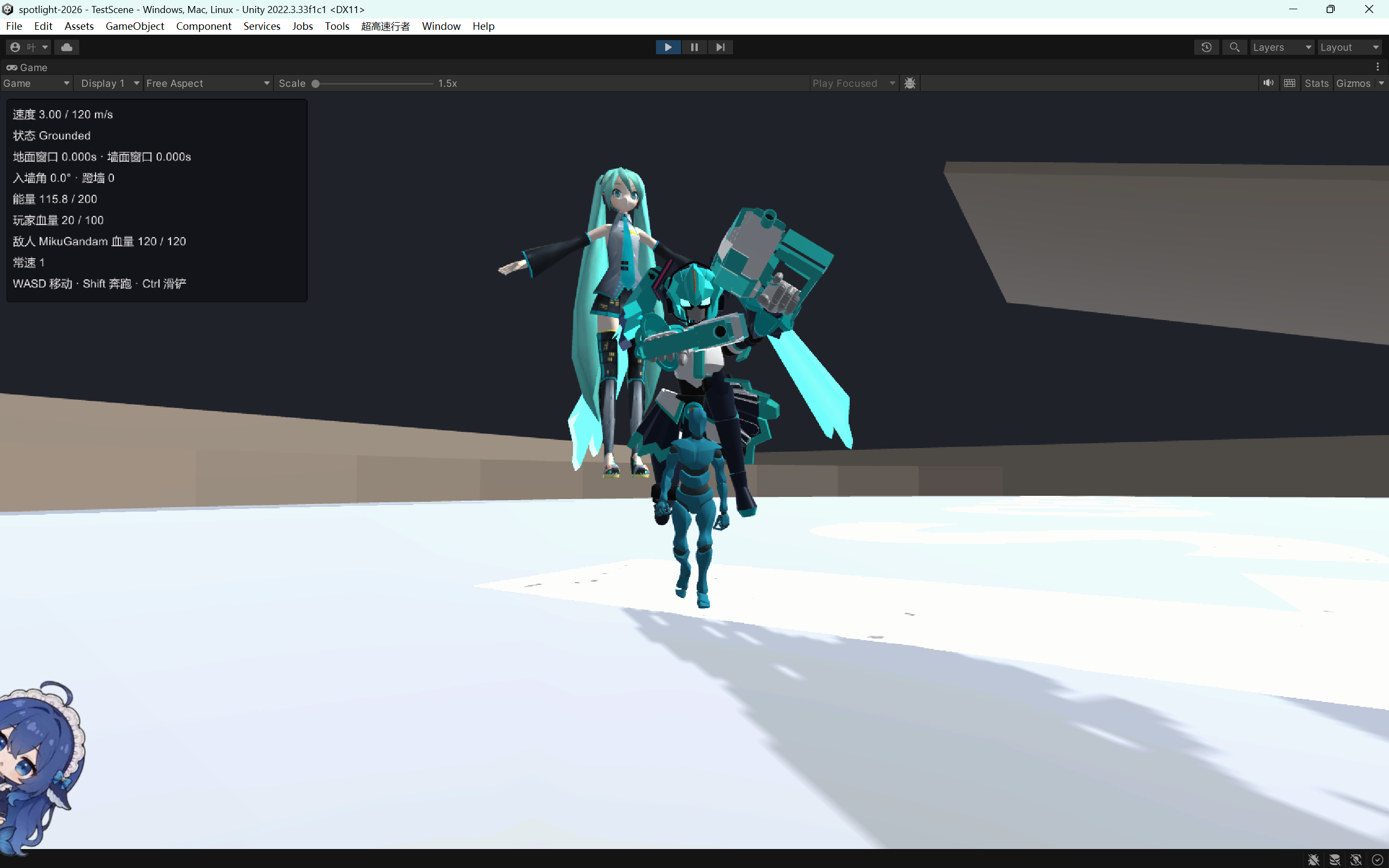1389x868 pixels.
Task: Open the 超高速行者 custom menu
Action: tap(385, 27)
